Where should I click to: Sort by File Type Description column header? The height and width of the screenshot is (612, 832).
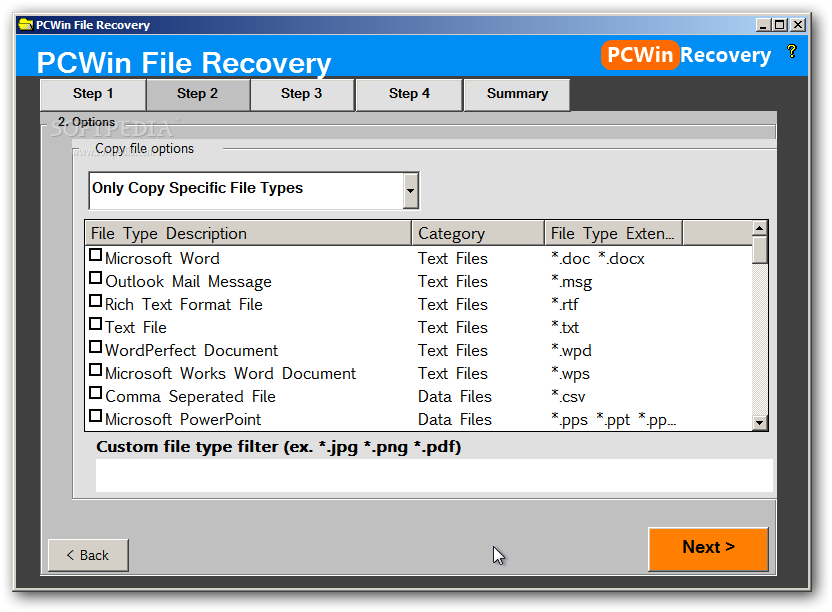pos(248,234)
